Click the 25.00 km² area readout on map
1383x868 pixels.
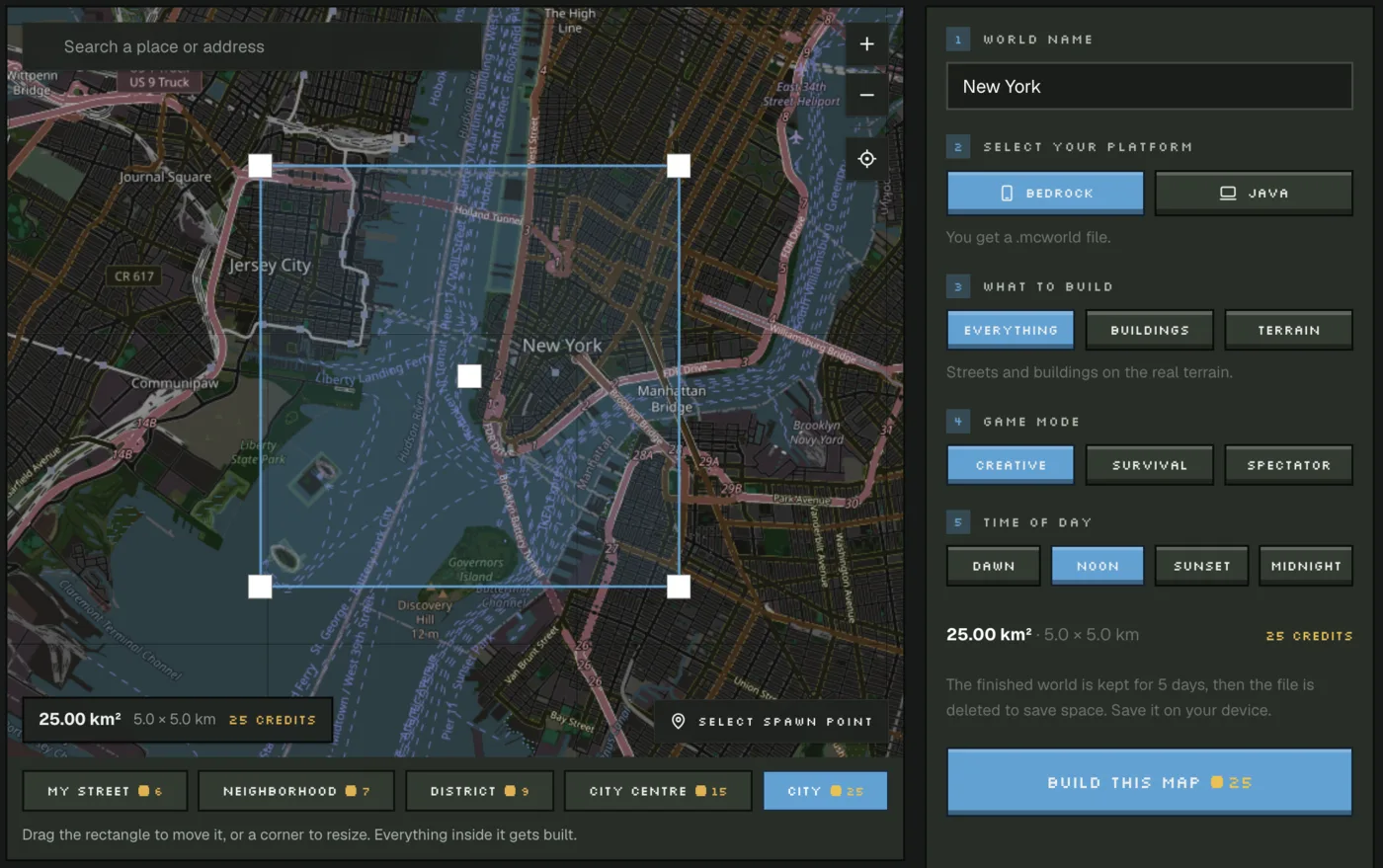click(x=79, y=719)
